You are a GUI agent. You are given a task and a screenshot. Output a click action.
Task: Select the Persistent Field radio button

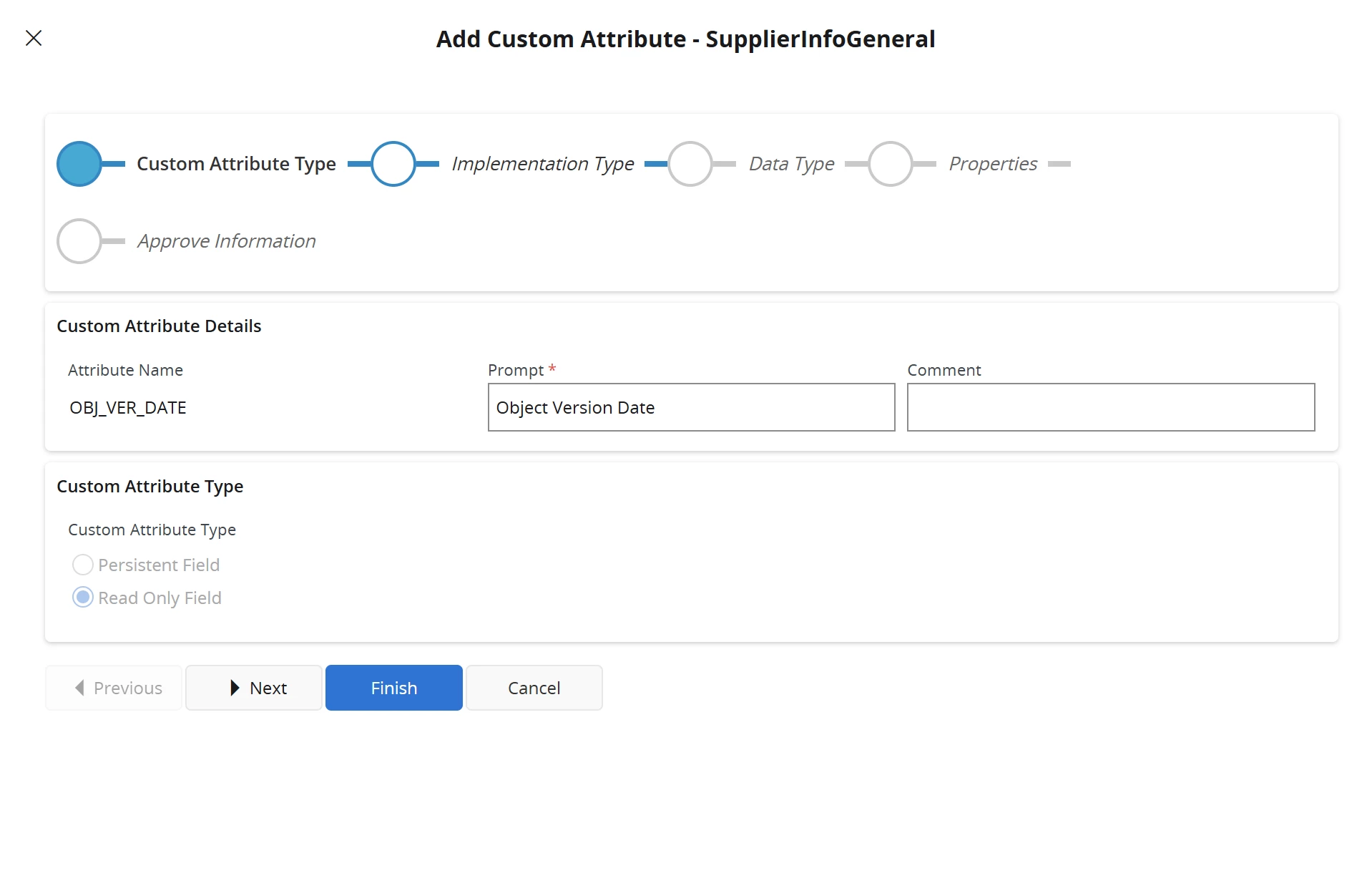(x=83, y=565)
